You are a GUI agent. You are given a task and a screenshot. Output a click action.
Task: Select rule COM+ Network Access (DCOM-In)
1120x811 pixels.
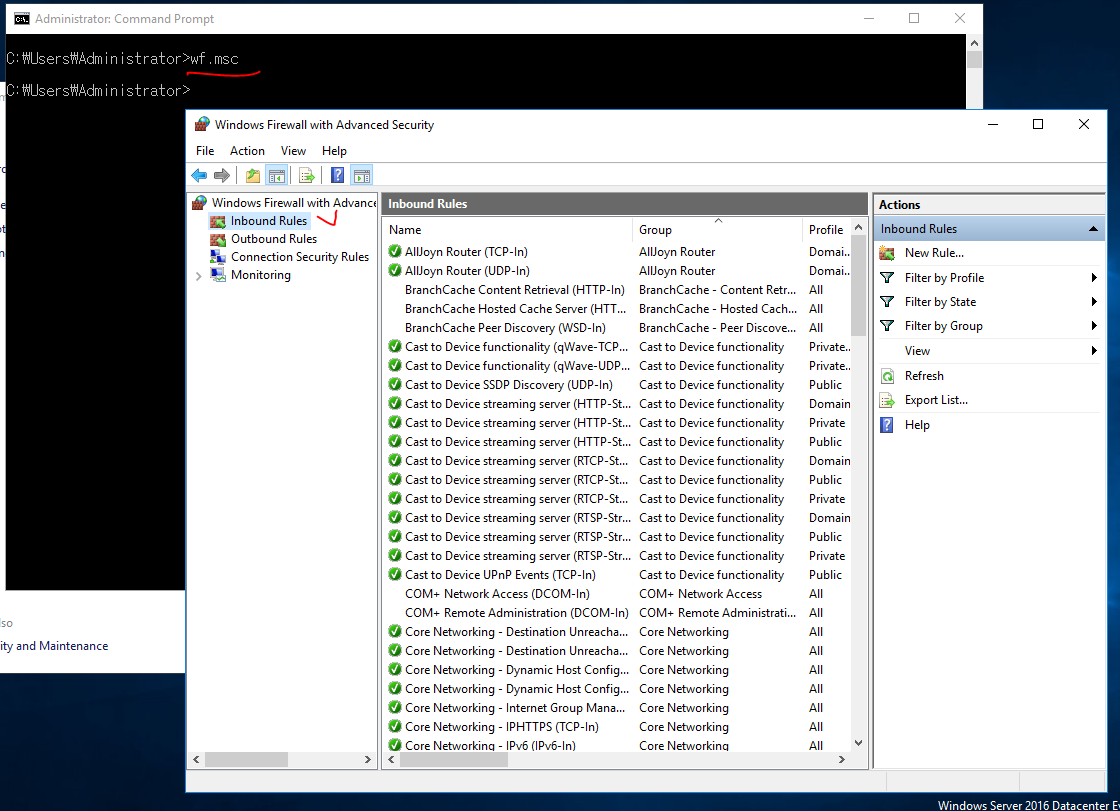[x=497, y=594]
